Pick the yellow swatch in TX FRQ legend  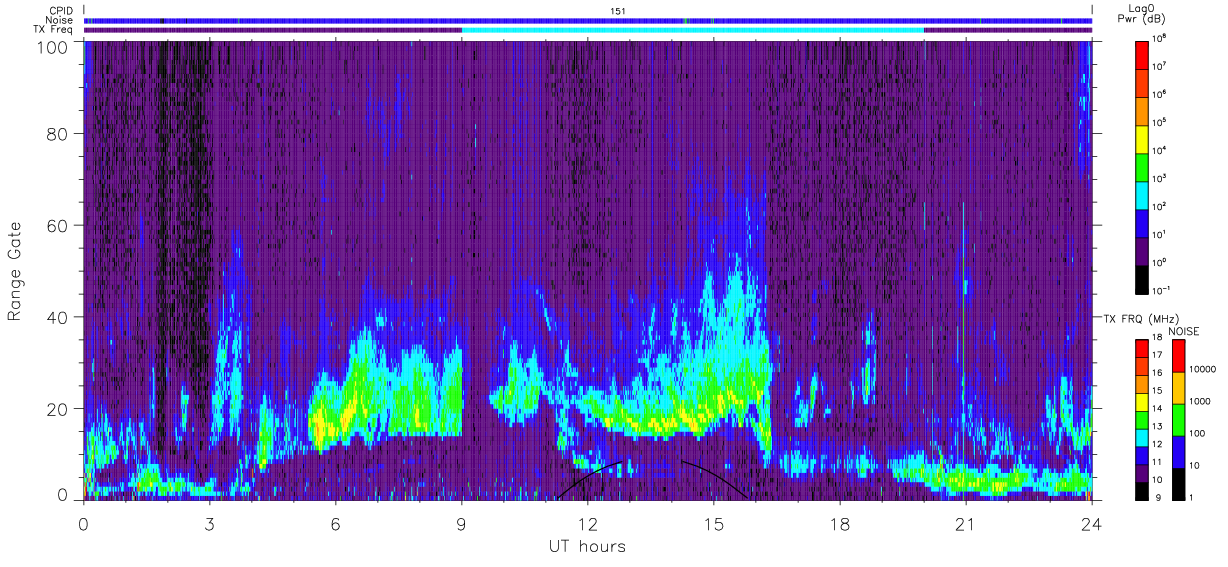pyautogui.click(x=1141, y=401)
